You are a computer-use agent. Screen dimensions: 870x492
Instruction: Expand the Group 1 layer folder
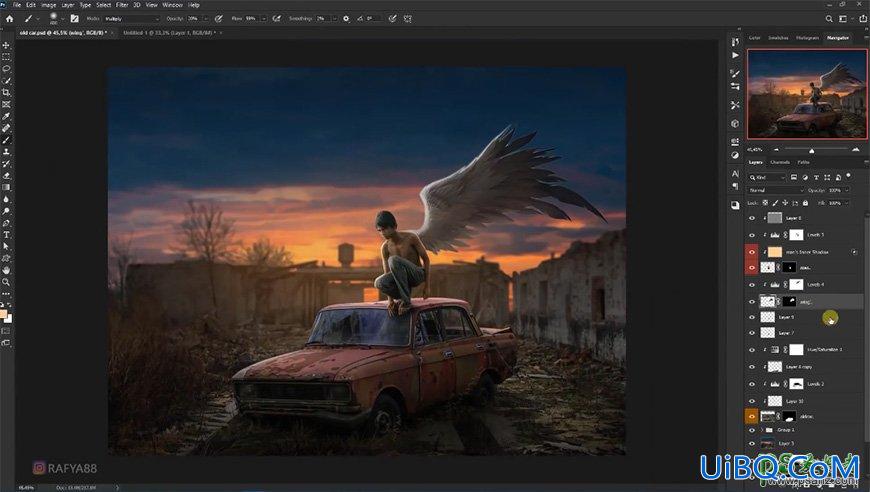point(762,430)
